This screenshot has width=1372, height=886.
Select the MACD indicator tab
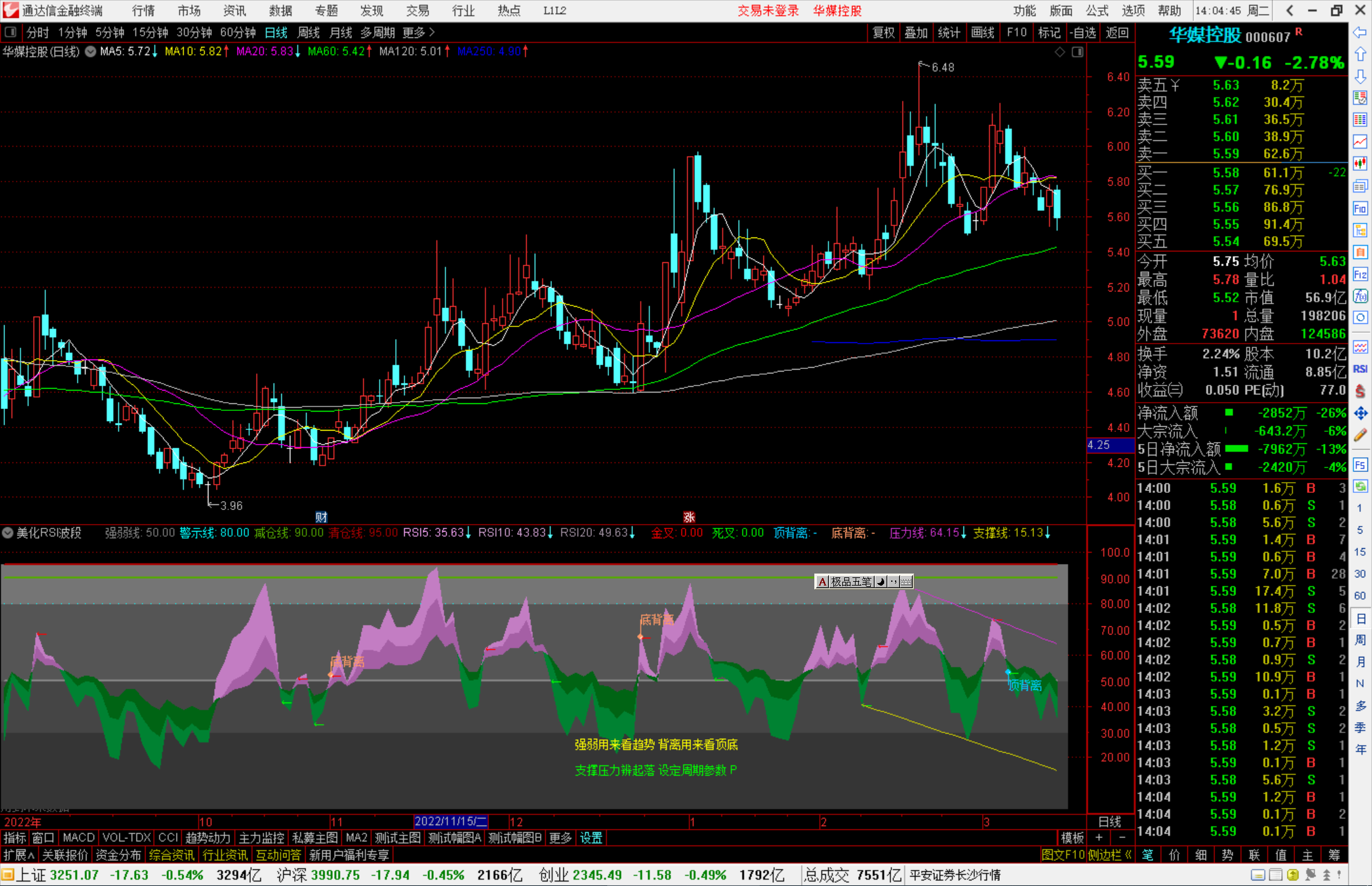tap(79, 838)
